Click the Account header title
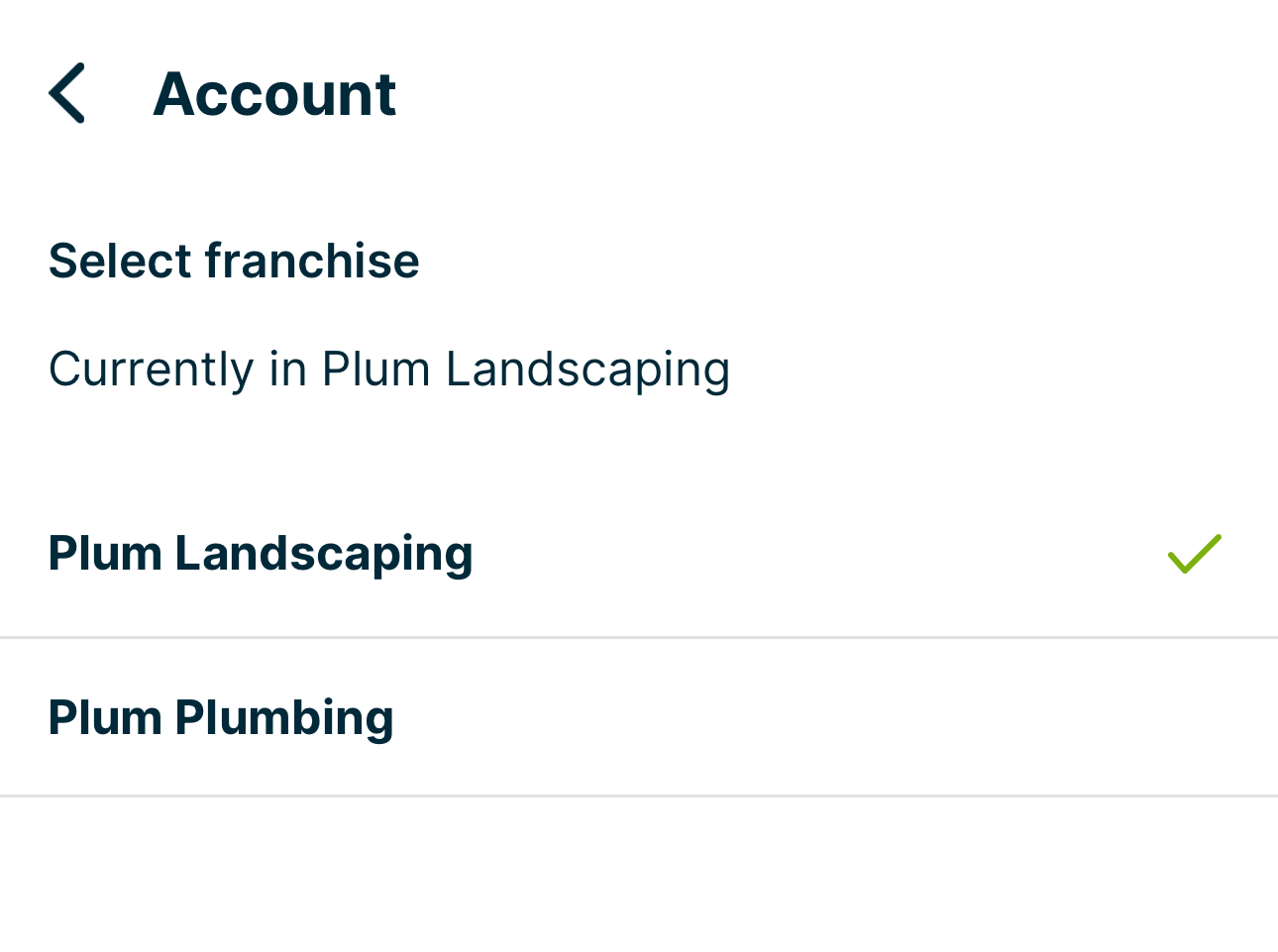The height and width of the screenshot is (952, 1278). pyautogui.click(x=274, y=94)
